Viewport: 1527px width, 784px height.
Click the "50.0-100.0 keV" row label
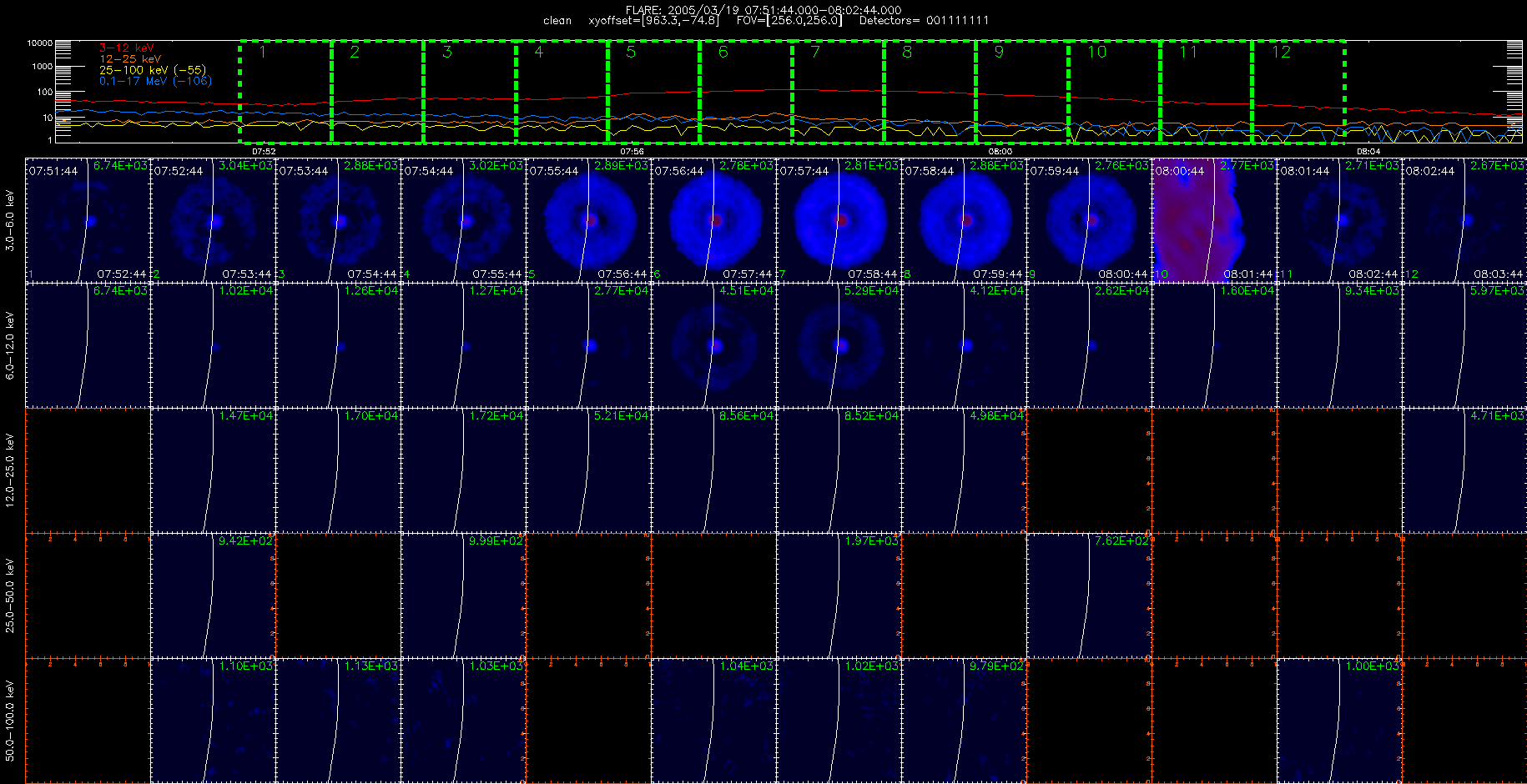click(10, 721)
